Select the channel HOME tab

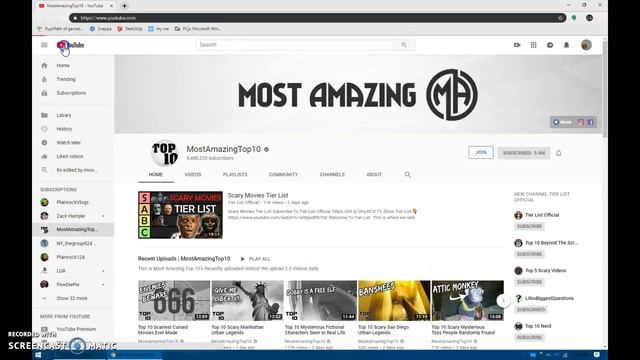tap(156, 174)
